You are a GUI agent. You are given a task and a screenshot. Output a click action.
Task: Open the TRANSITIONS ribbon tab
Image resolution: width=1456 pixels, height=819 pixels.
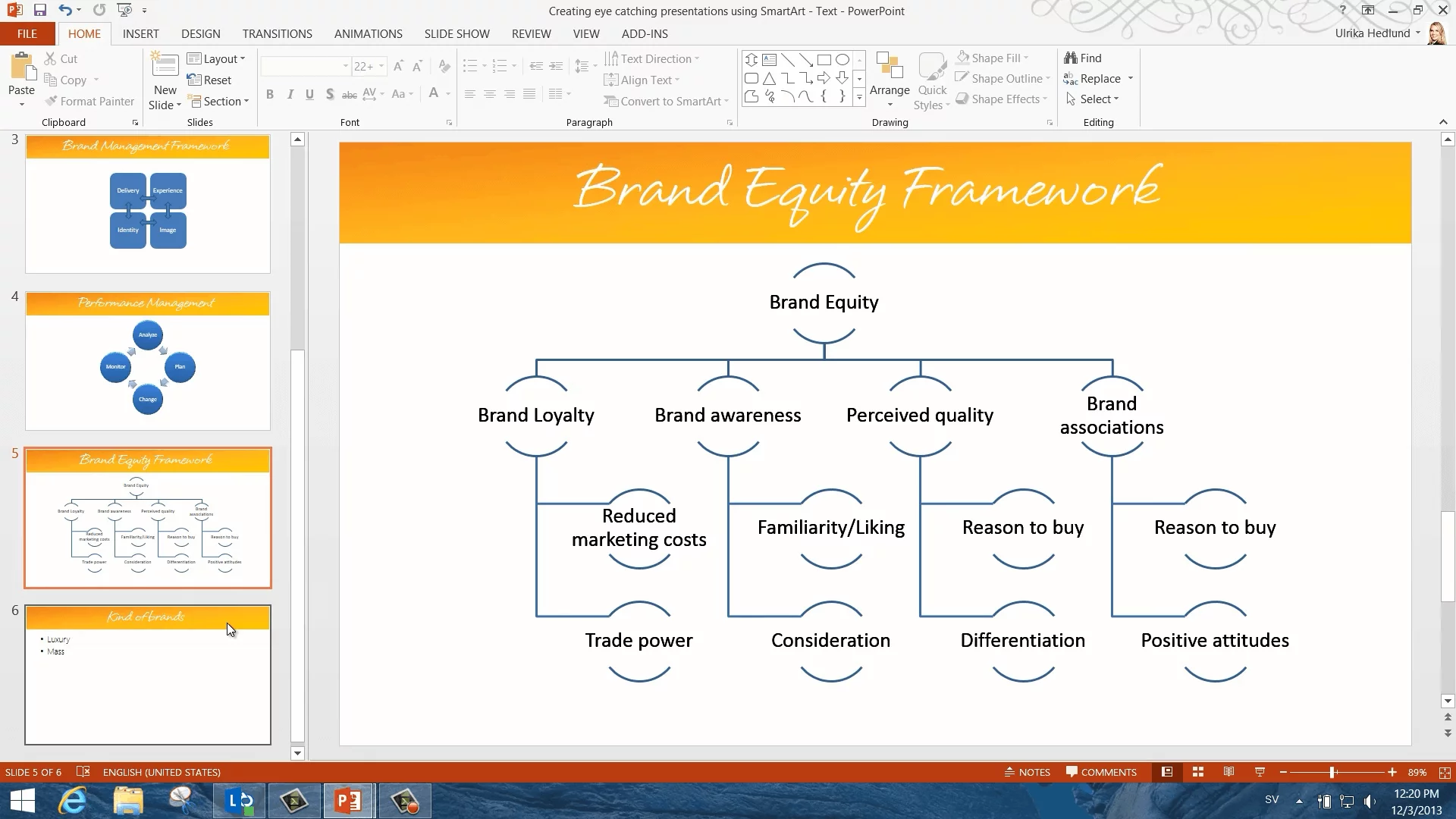277,34
